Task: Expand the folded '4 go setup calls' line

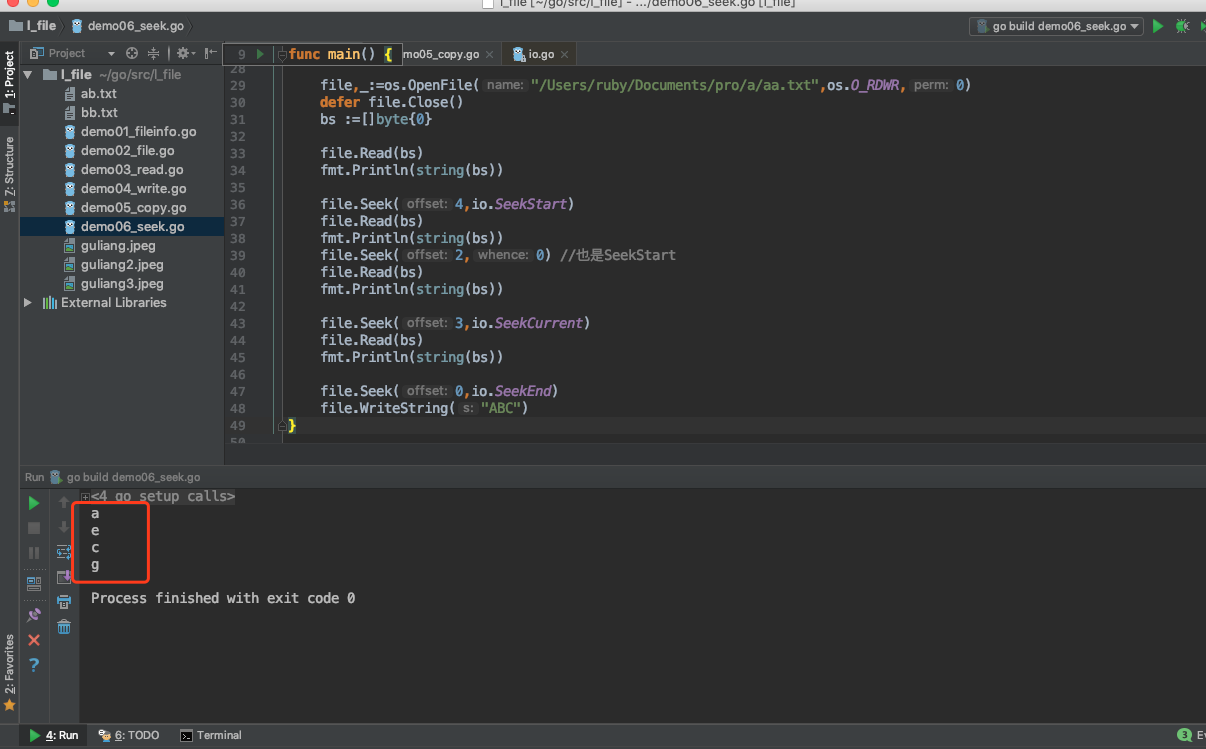Action: (x=86, y=497)
